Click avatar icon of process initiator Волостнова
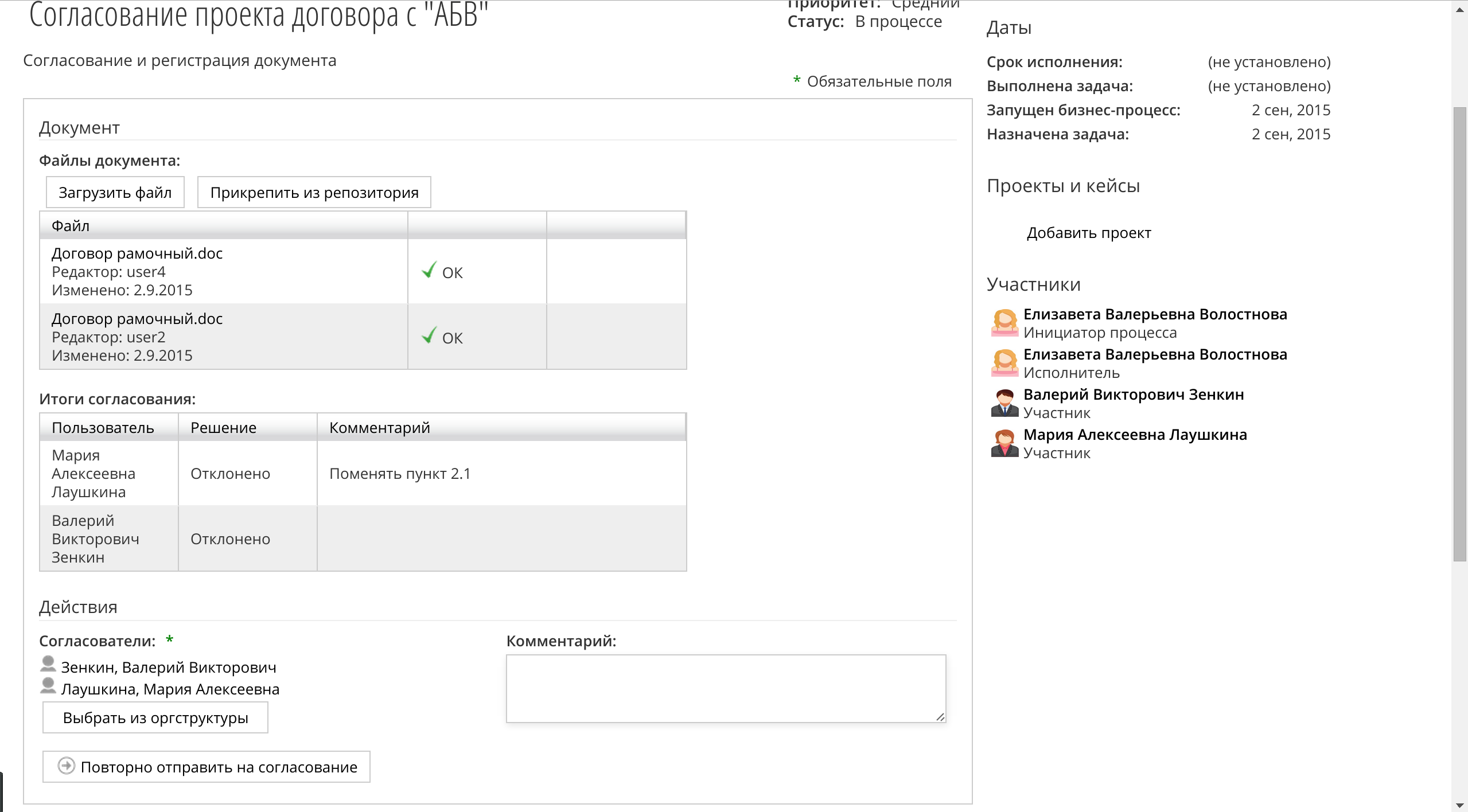 [x=1004, y=323]
